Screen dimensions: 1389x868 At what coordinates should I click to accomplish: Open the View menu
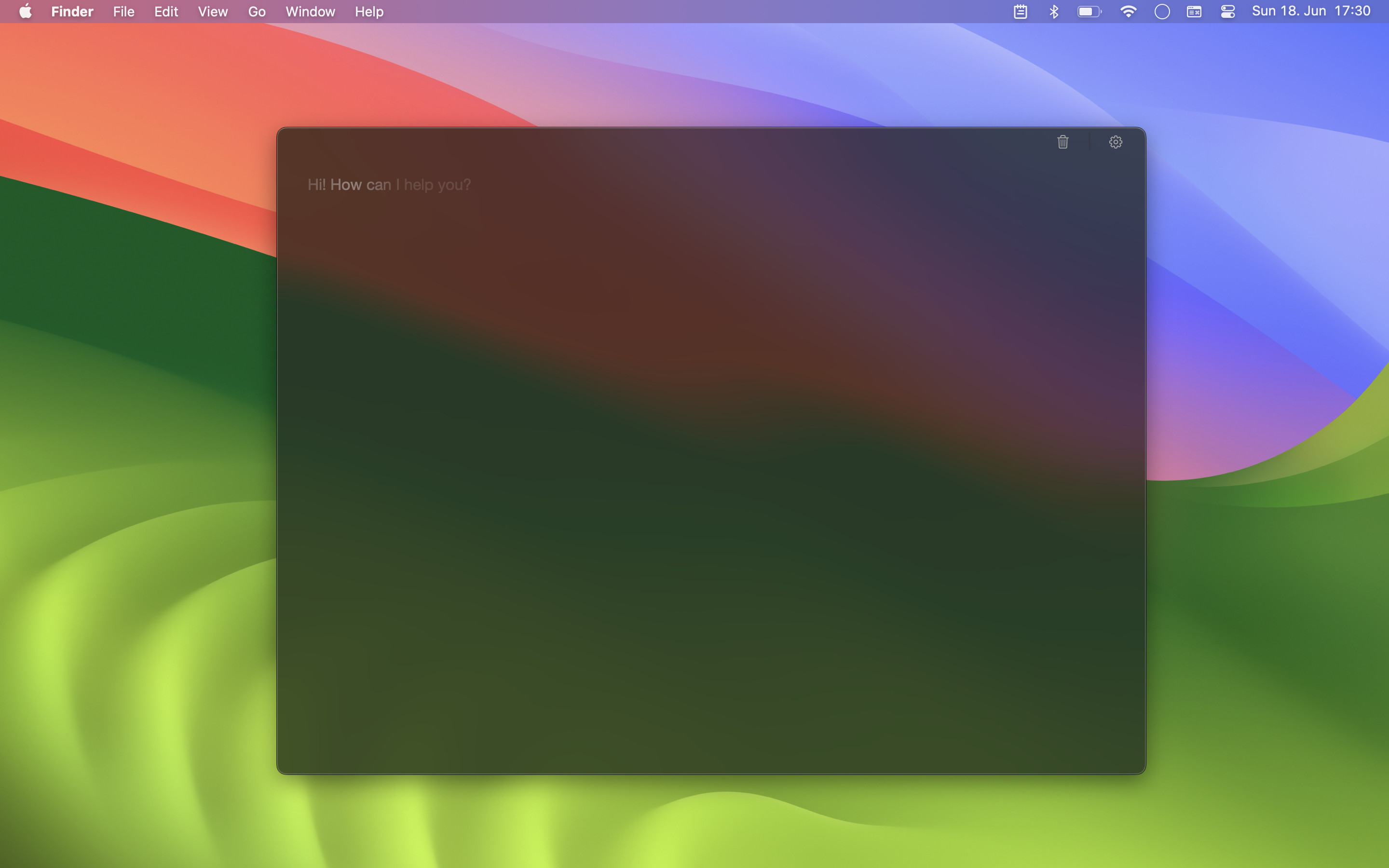pyautogui.click(x=212, y=12)
